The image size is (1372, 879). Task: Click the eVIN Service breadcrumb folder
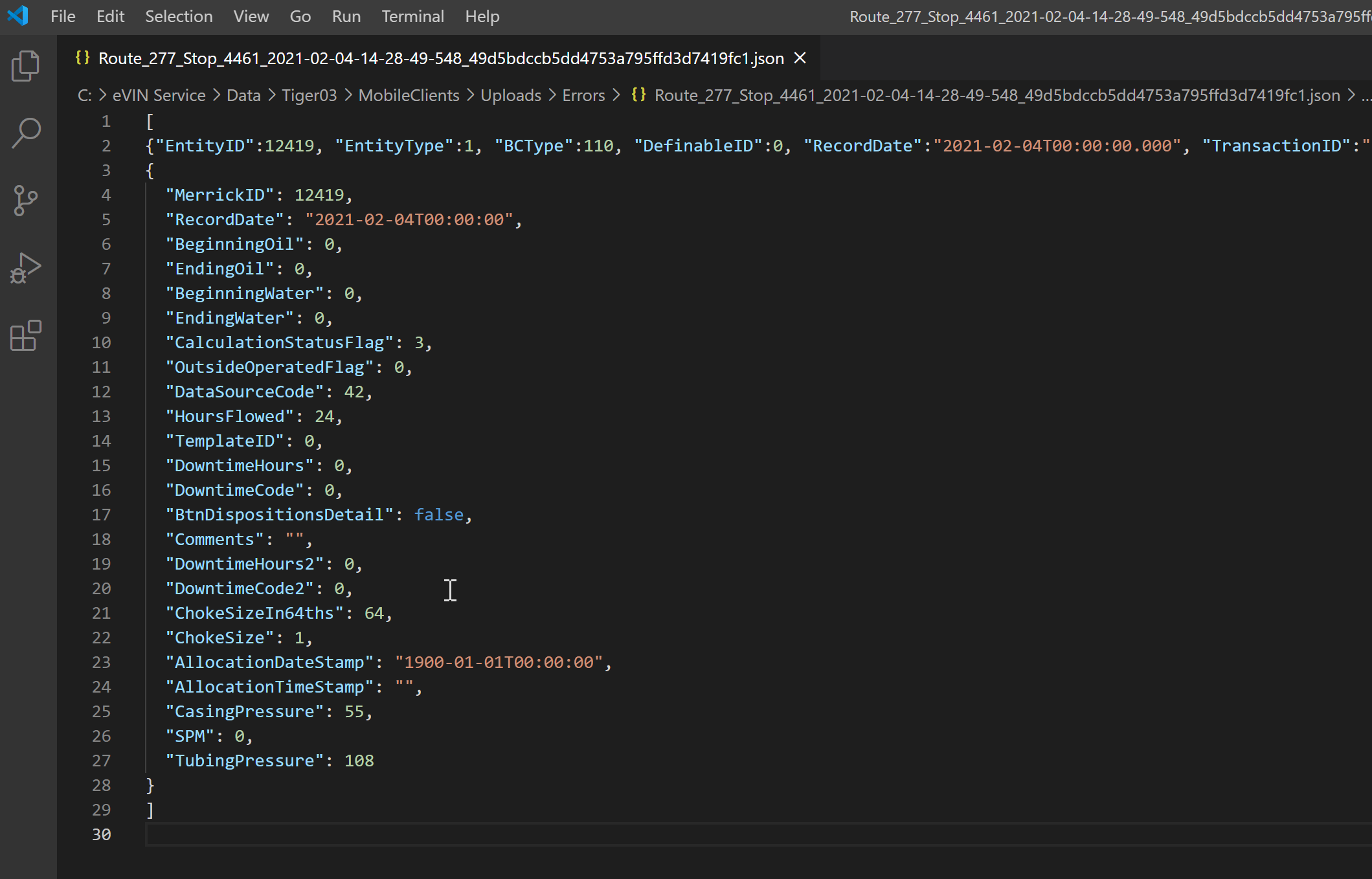159,95
